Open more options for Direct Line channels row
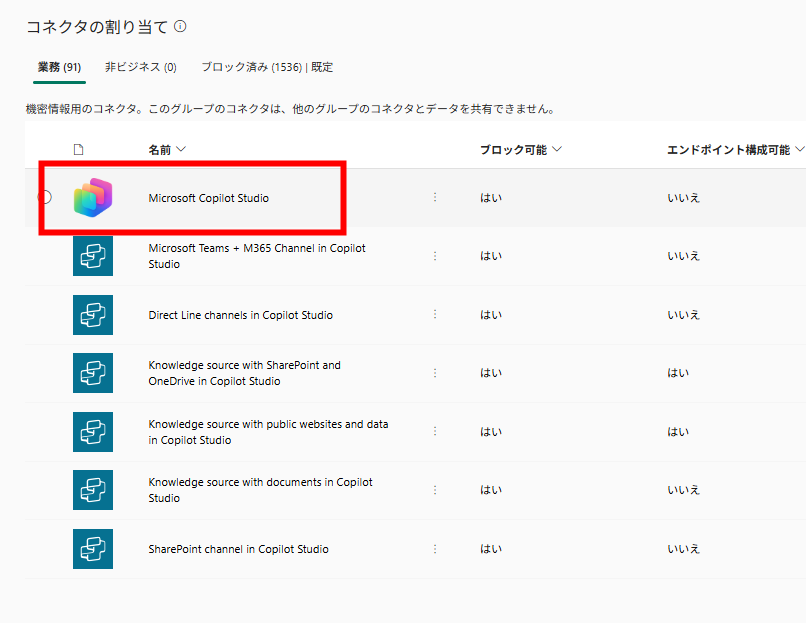This screenshot has width=806, height=623. [x=435, y=314]
